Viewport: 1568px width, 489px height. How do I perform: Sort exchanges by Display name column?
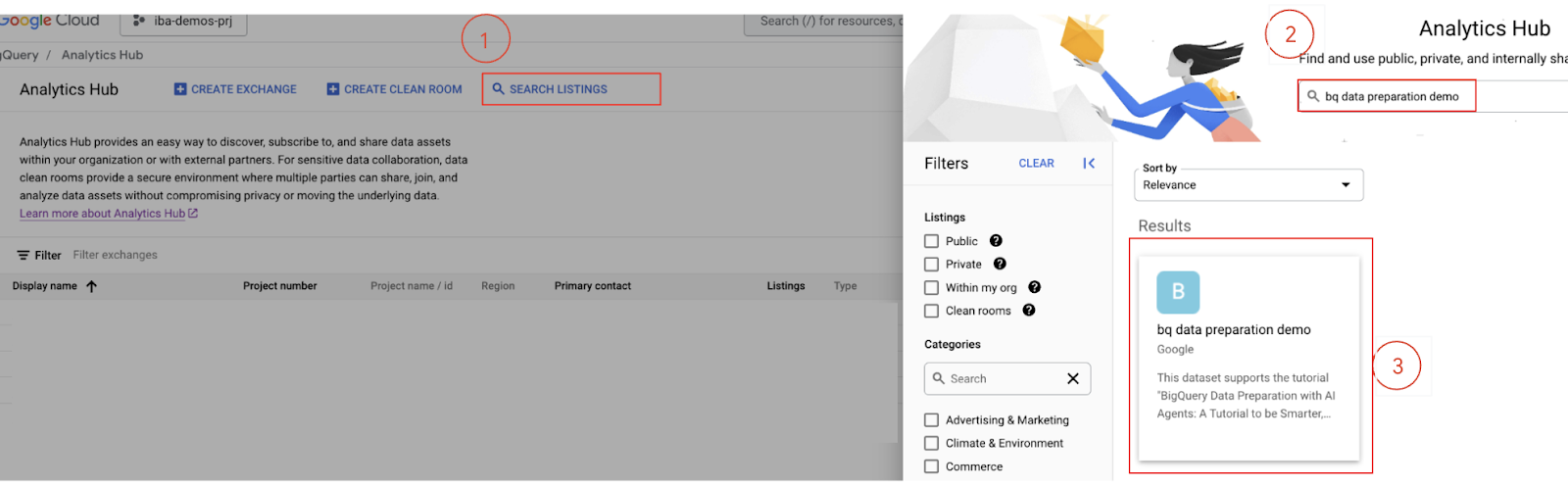click(45, 286)
